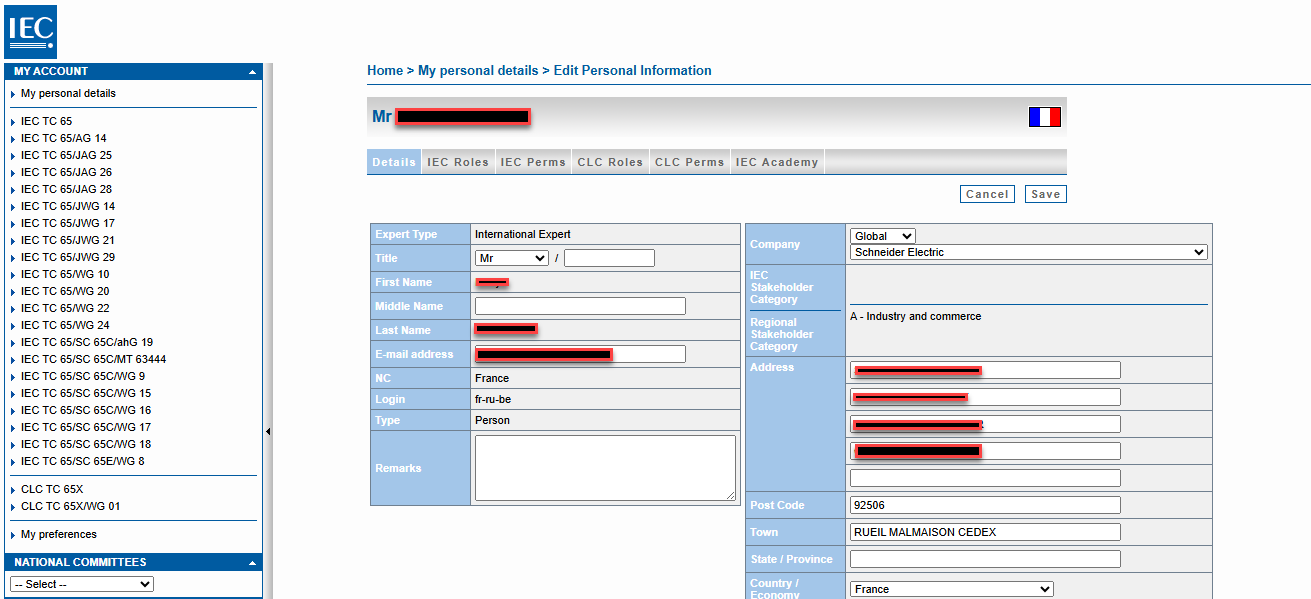Viewport: 1311px width, 599px height.
Task: Open the Country dropdown showing France
Action: point(950,588)
